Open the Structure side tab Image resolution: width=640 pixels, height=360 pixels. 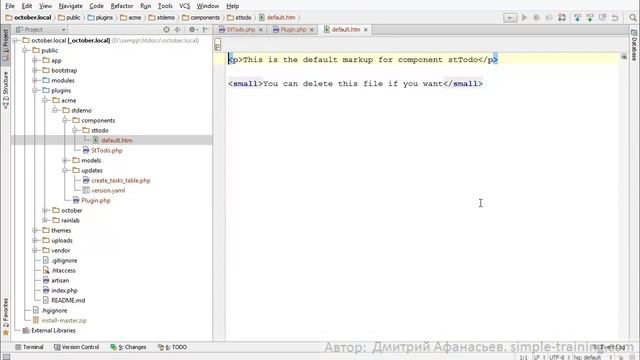pyautogui.click(x=6, y=90)
